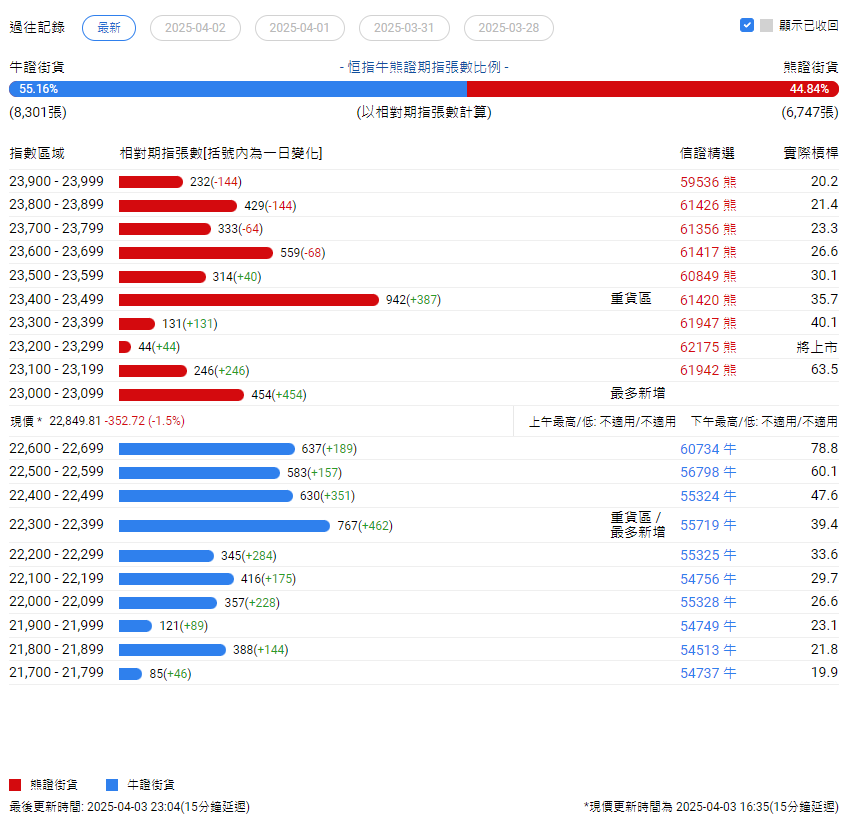Open bear warrant 62175 link
Image resolution: width=851 pixels, height=826 pixels.
click(700, 347)
